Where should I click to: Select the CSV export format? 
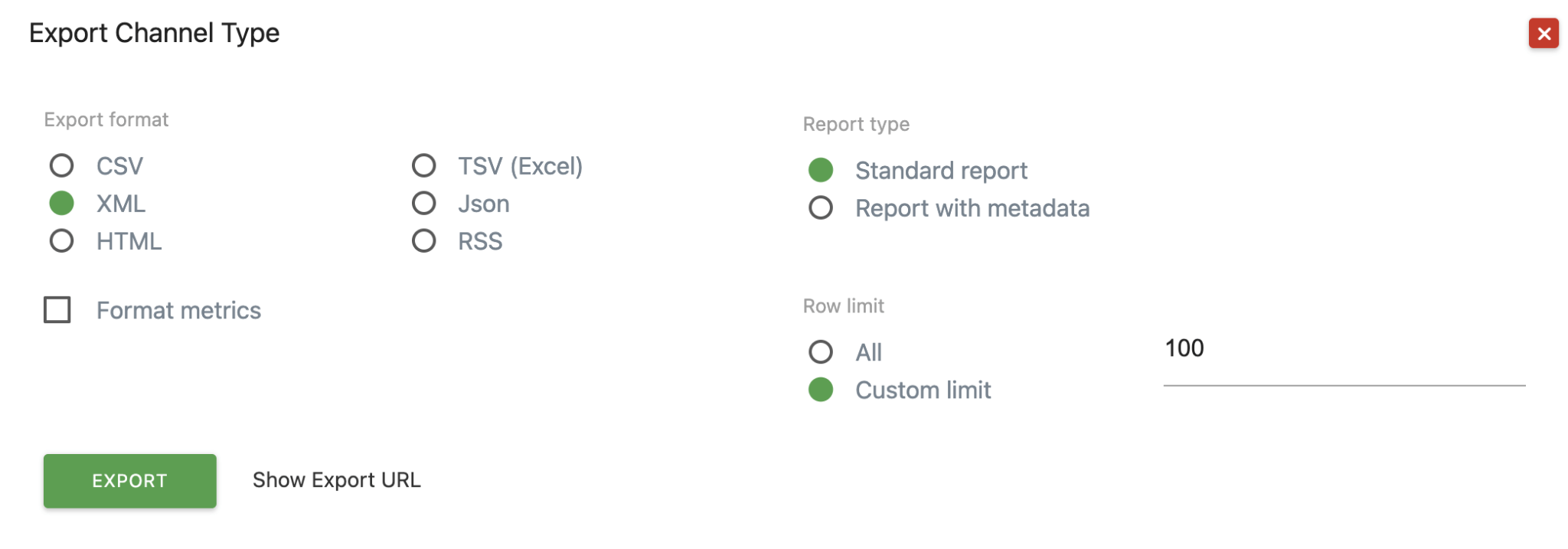pyautogui.click(x=62, y=165)
